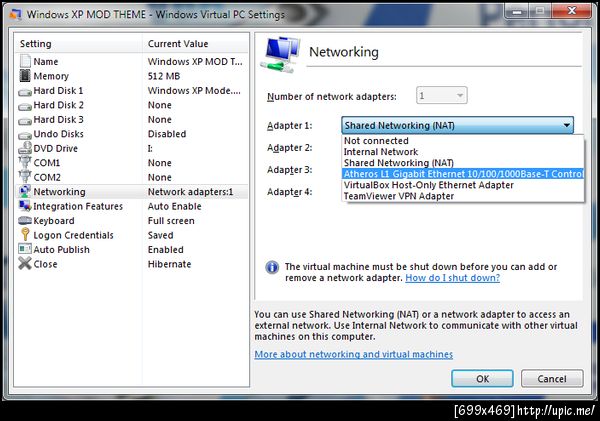
Task: Click the Logon Credentials key icon
Action: coord(25,235)
